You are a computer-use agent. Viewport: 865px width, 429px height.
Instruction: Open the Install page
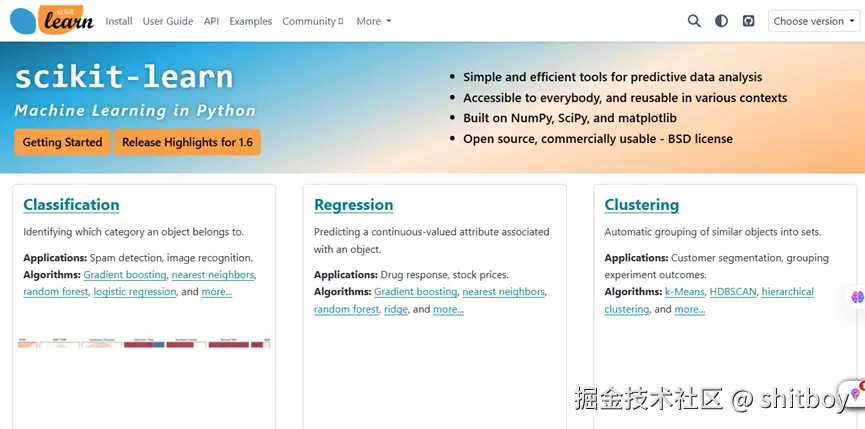point(119,21)
